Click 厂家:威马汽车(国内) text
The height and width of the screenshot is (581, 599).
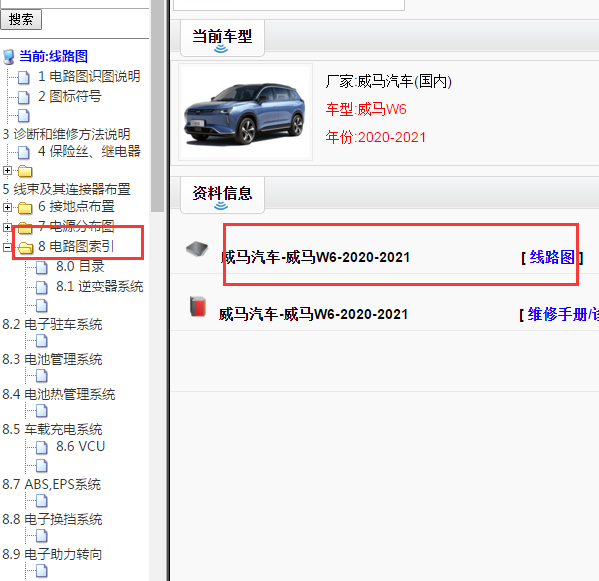389,81
